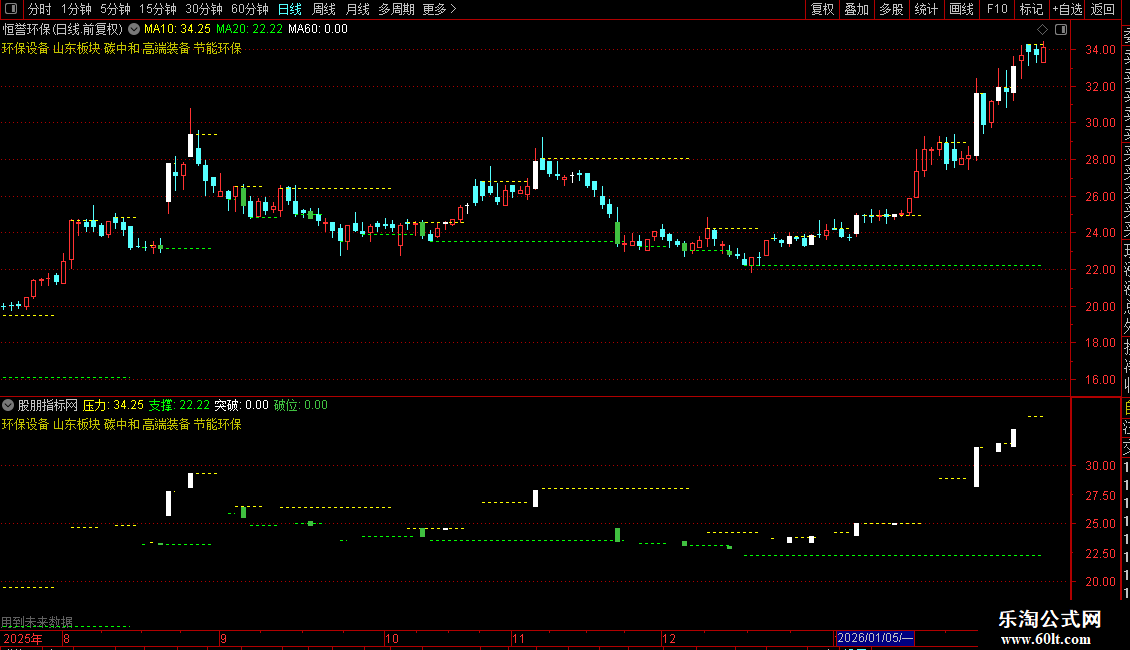Click month 10 on time axis

tap(391, 638)
